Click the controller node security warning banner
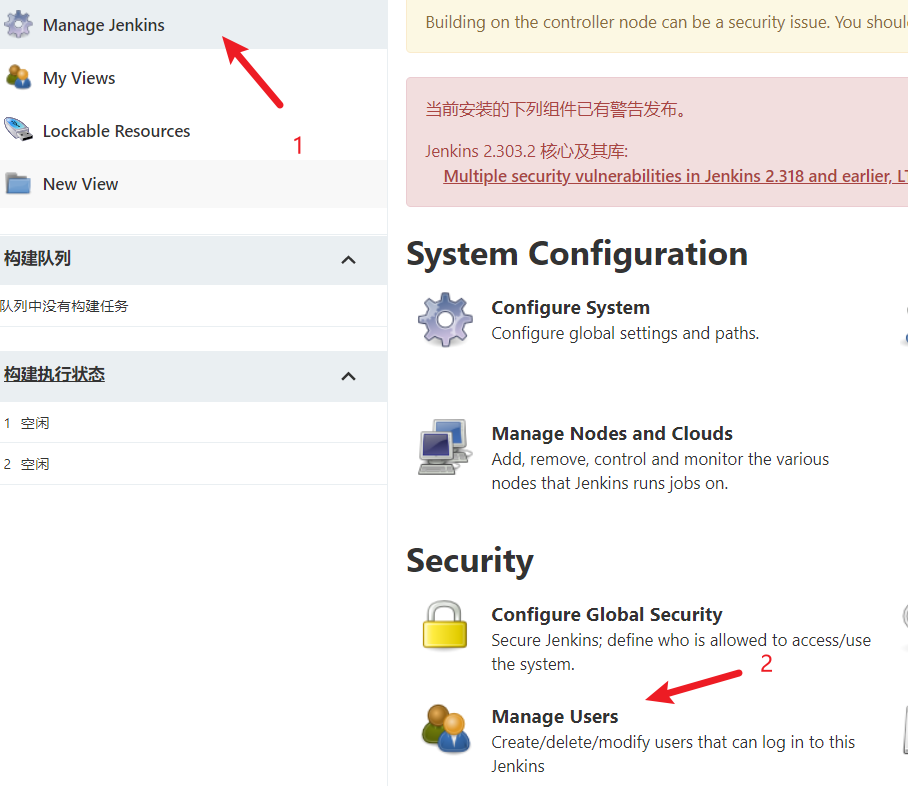 (657, 26)
